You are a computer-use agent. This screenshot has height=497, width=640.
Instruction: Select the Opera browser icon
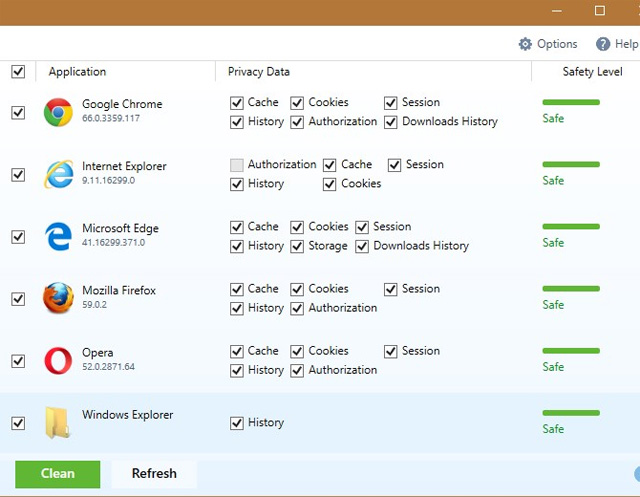58,360
